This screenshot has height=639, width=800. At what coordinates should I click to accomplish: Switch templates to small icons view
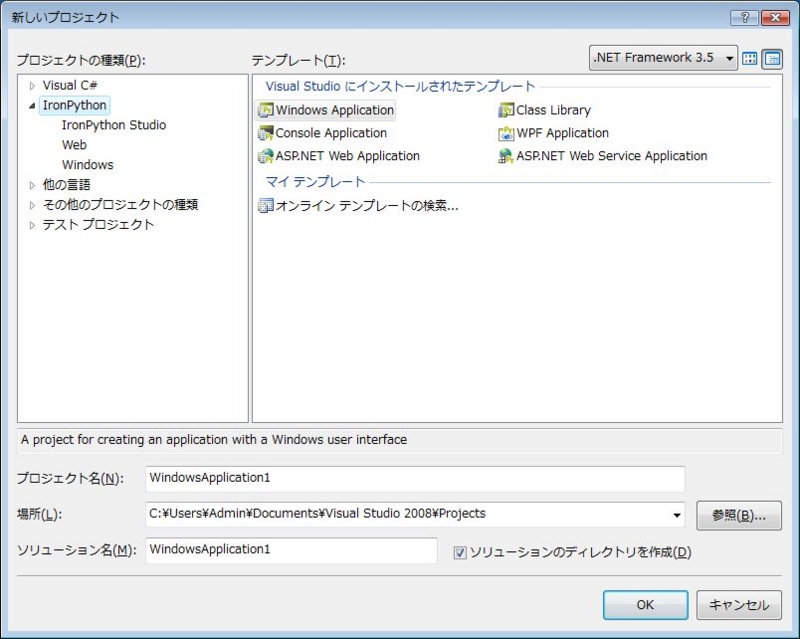[772, 59]
